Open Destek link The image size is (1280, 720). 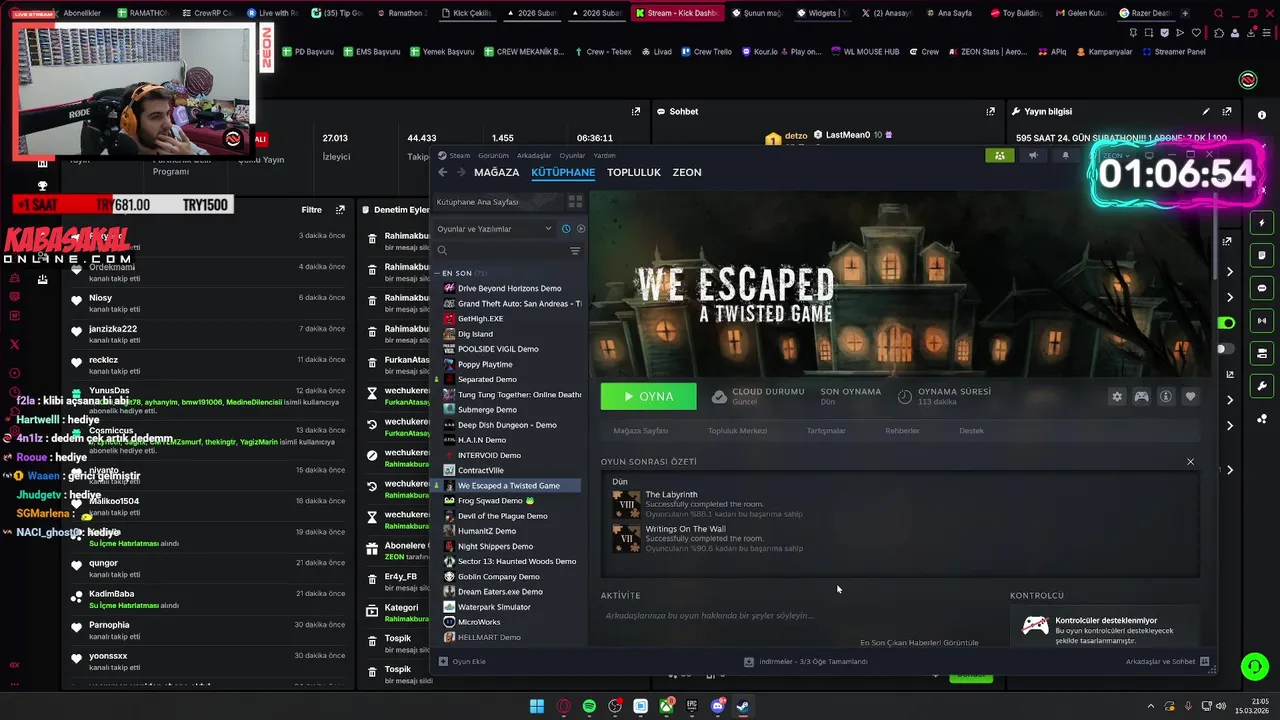(971, 431)
